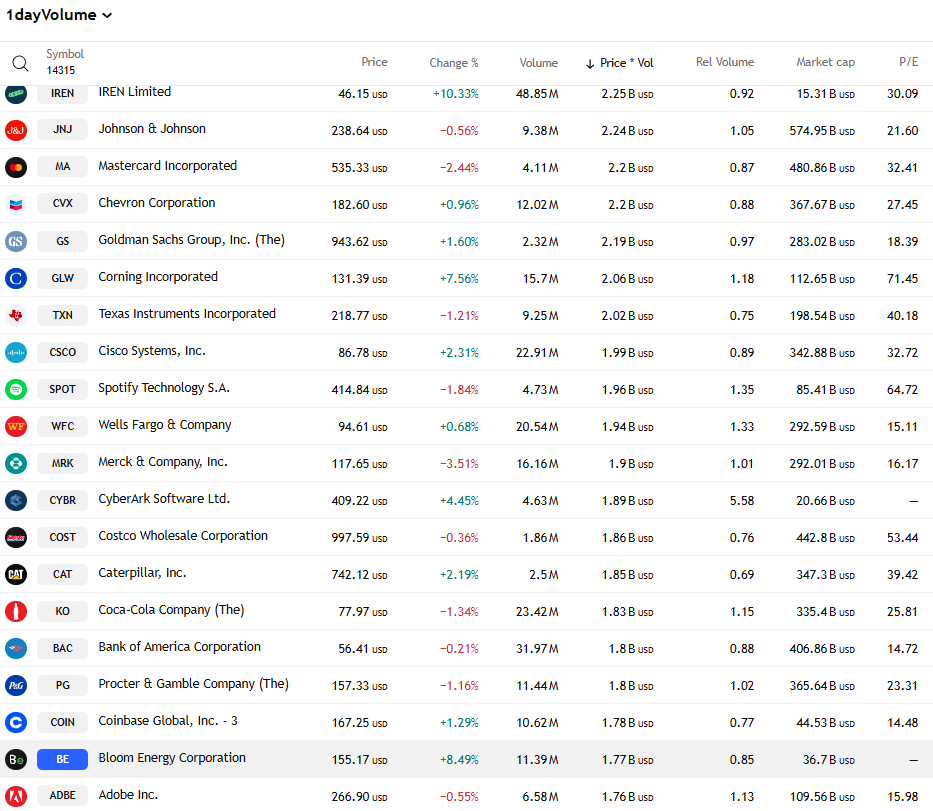
Task: Click the Coca-Cola logo icon
Action: click(16, 611)
